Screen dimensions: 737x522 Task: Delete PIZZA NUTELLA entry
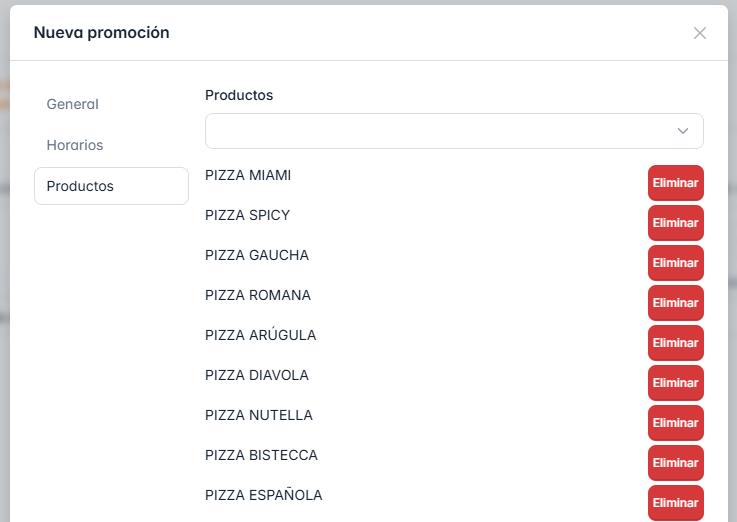(675, 423)
